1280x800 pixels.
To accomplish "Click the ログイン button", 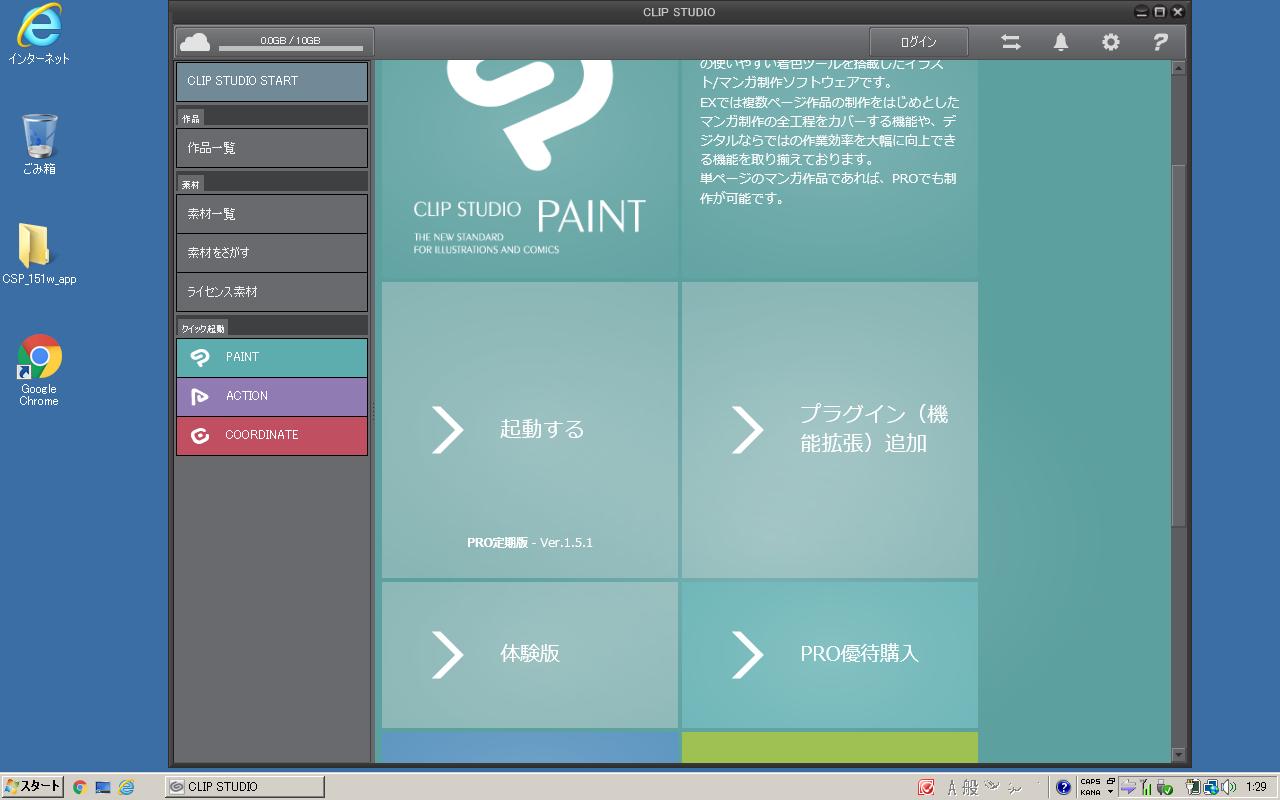I will click(x=918, y=42).
